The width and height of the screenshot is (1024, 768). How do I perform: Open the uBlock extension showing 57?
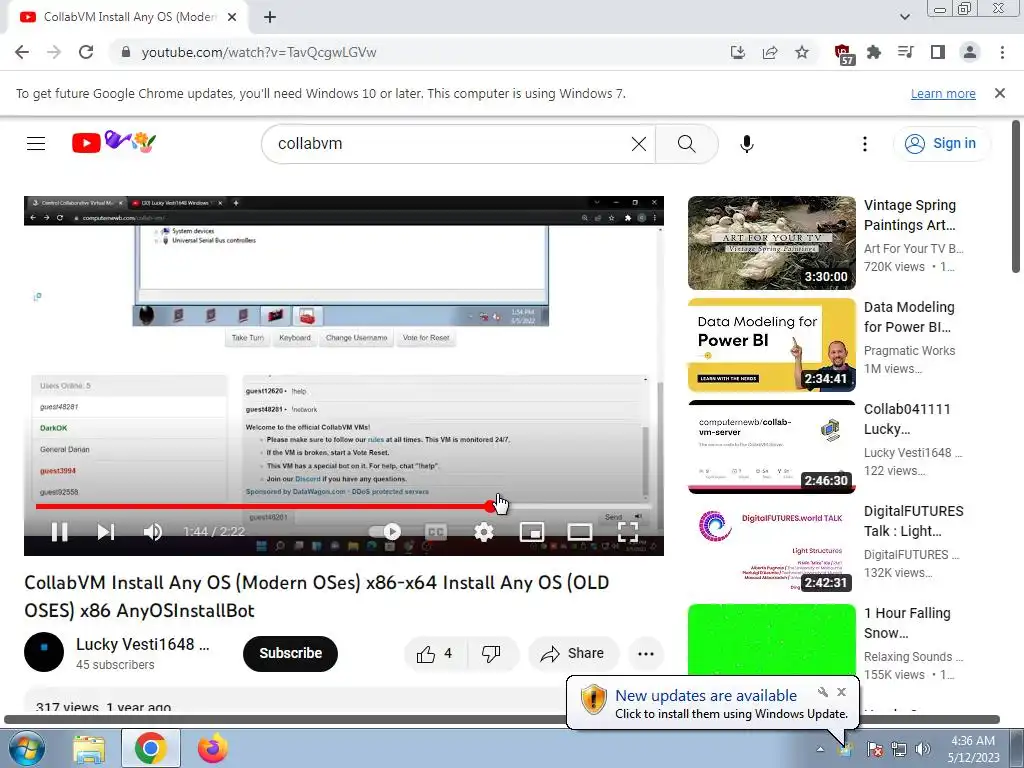(x=844, y=54)
